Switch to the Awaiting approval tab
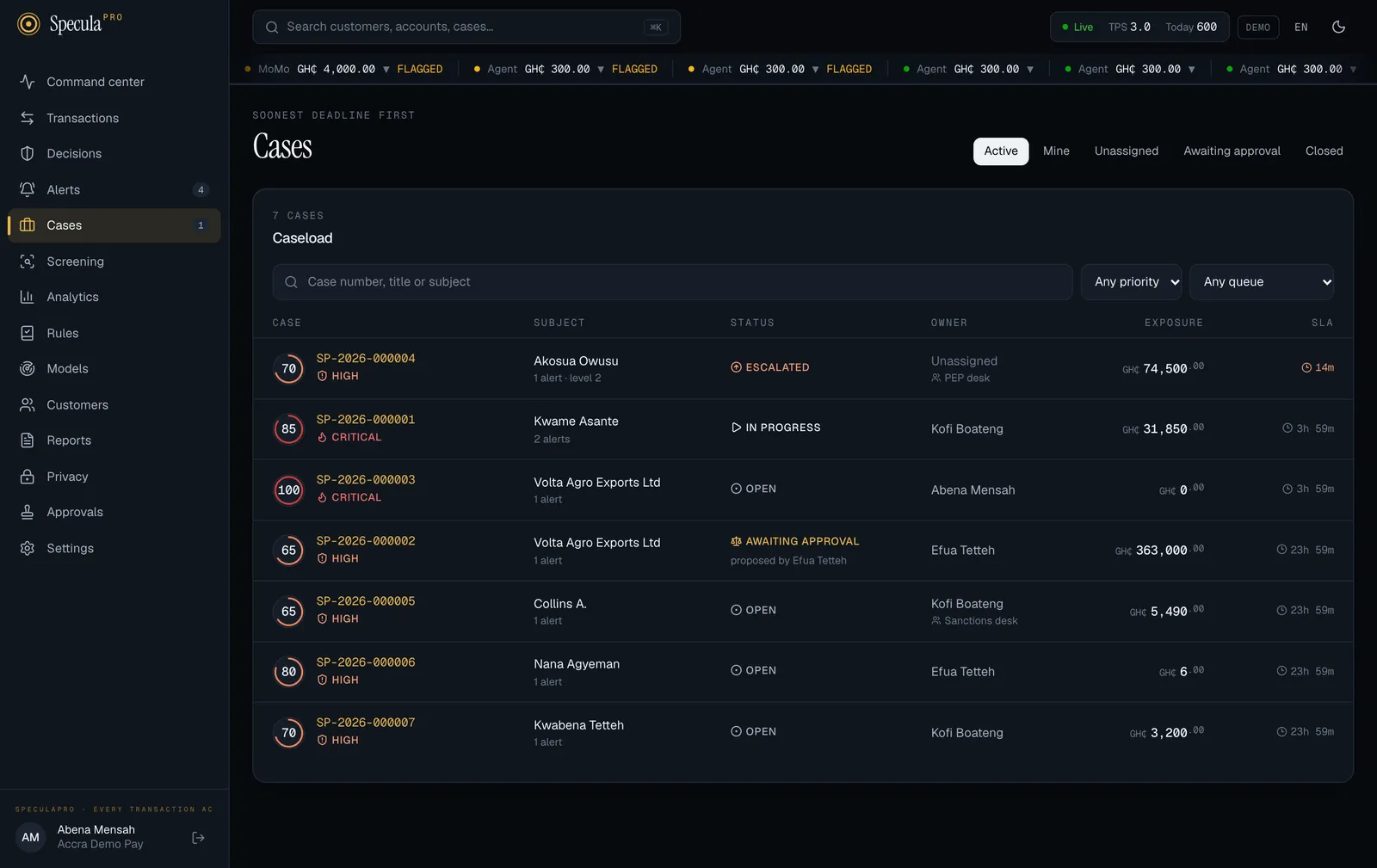Screen dimensions: 1377x868 click(1232, 151)
